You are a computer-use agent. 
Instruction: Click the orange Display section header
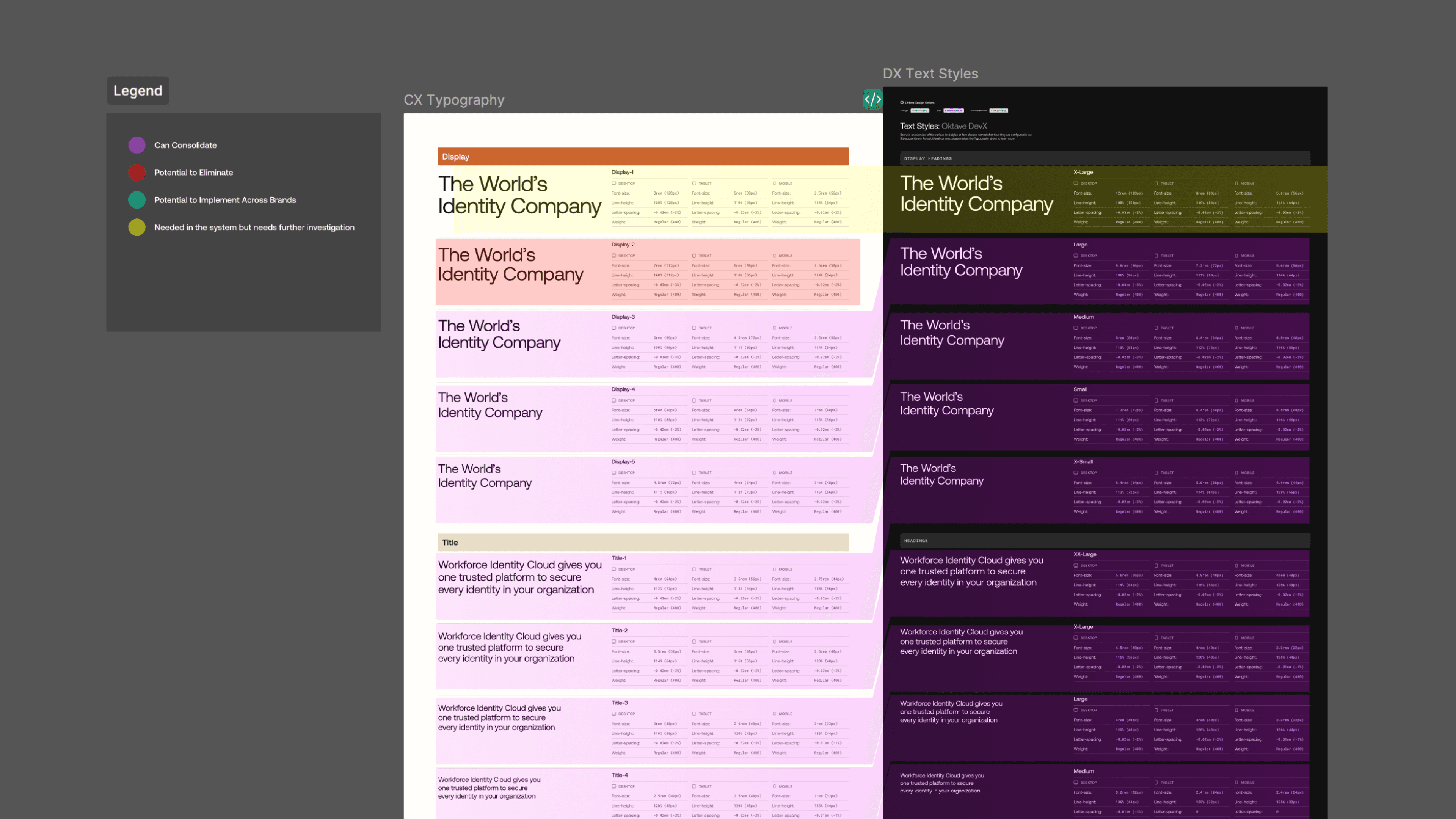point(643,157)
